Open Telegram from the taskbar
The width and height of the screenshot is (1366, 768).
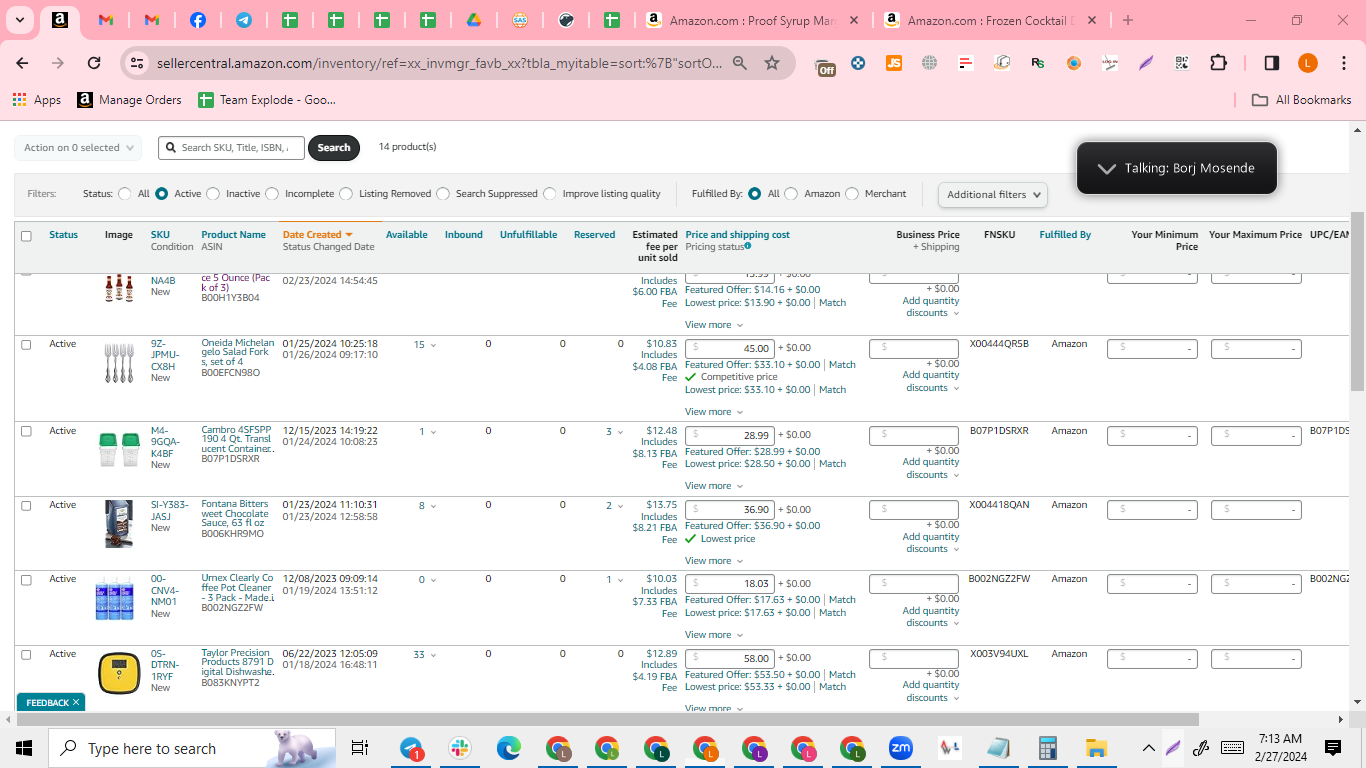point(412,748)
